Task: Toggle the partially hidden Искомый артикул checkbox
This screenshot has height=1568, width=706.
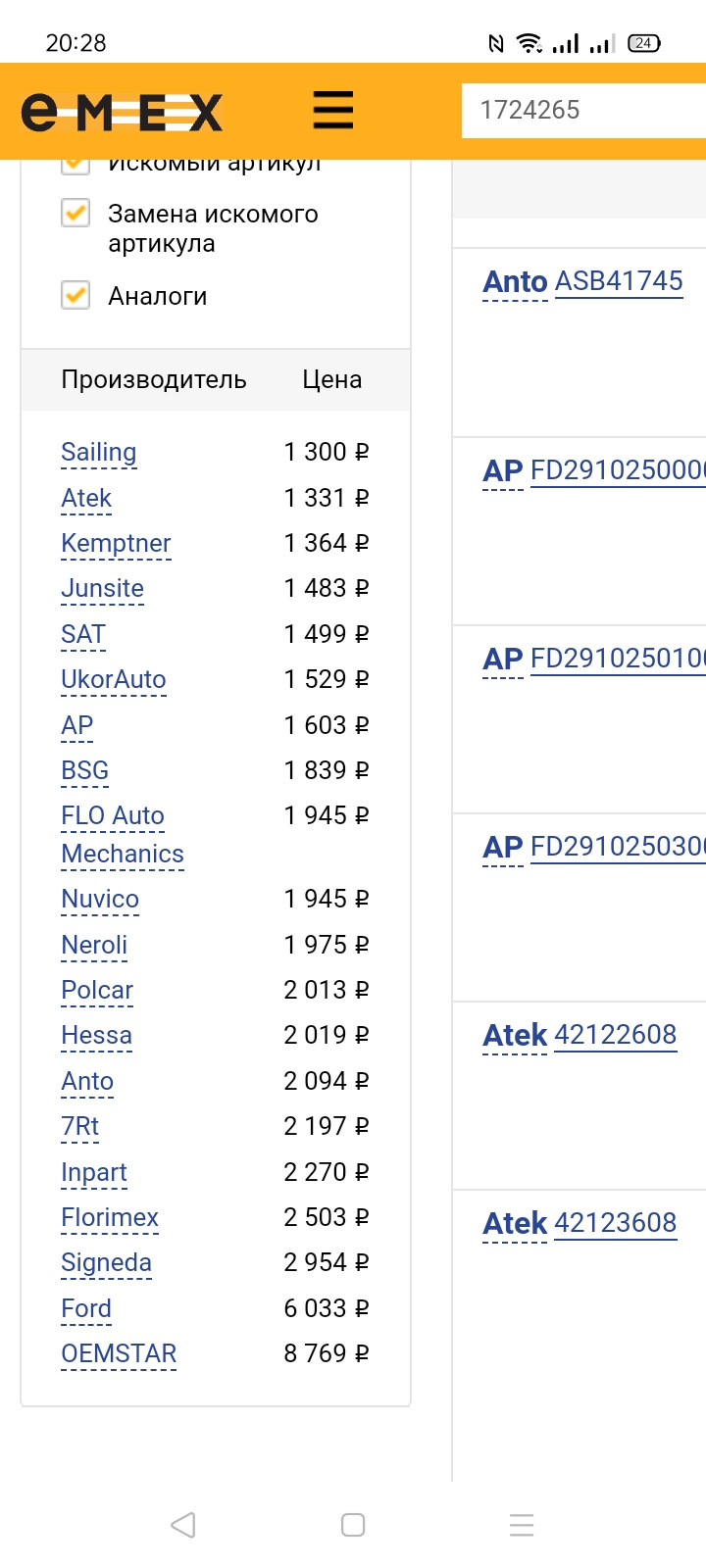Action: coord(76,166)
